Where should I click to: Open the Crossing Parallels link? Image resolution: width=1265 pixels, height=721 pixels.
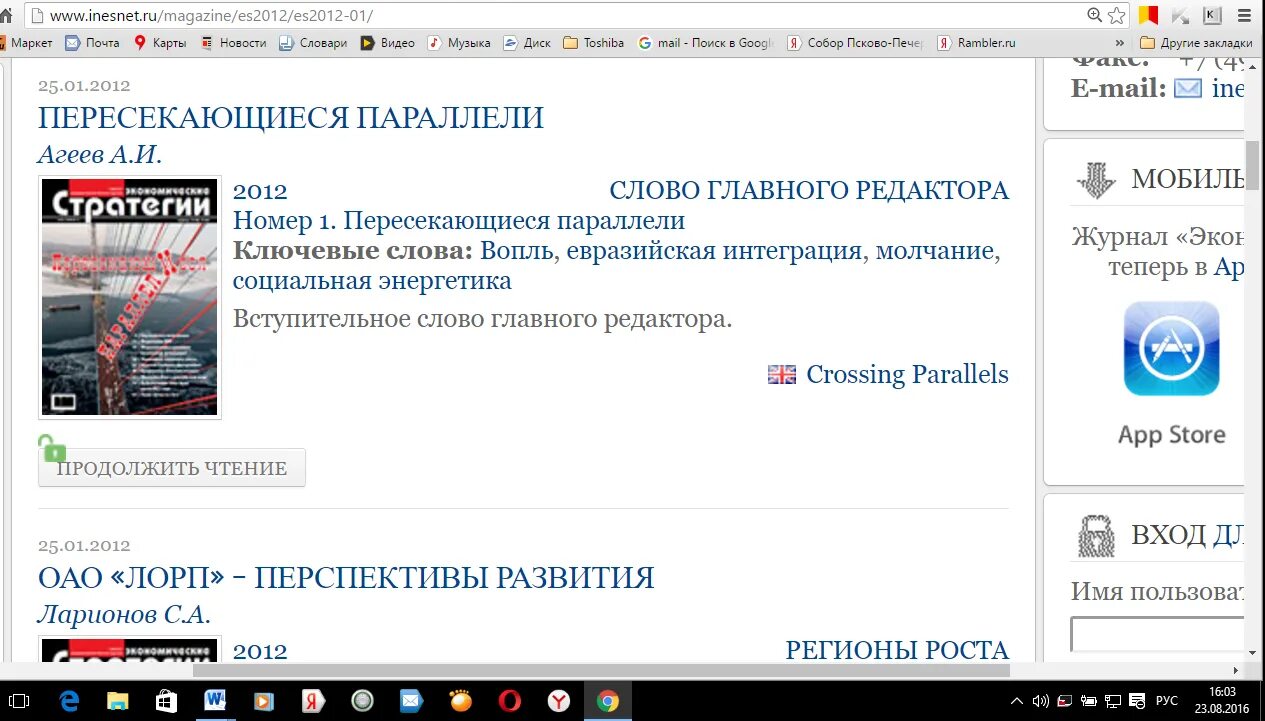[x=906, y=373]
